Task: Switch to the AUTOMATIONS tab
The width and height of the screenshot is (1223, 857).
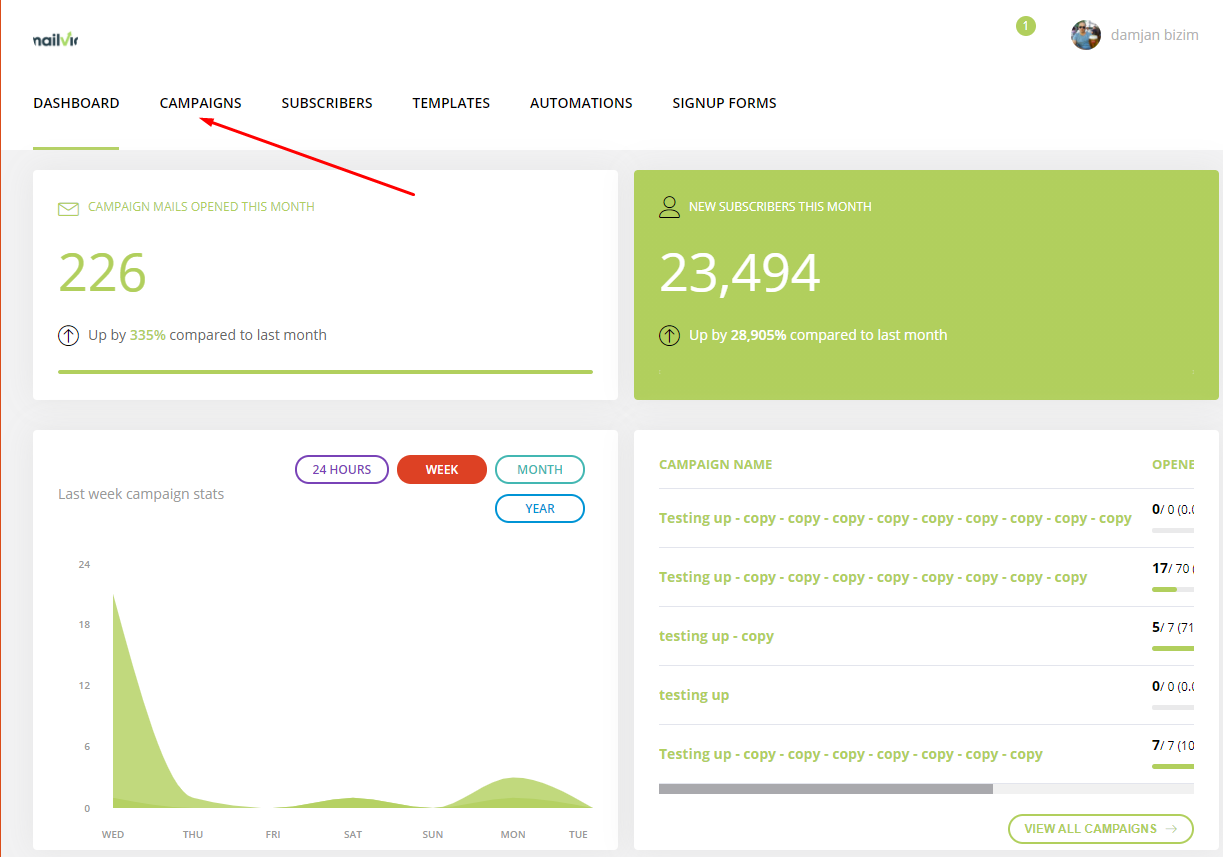Action: click(x=581, y=103)
